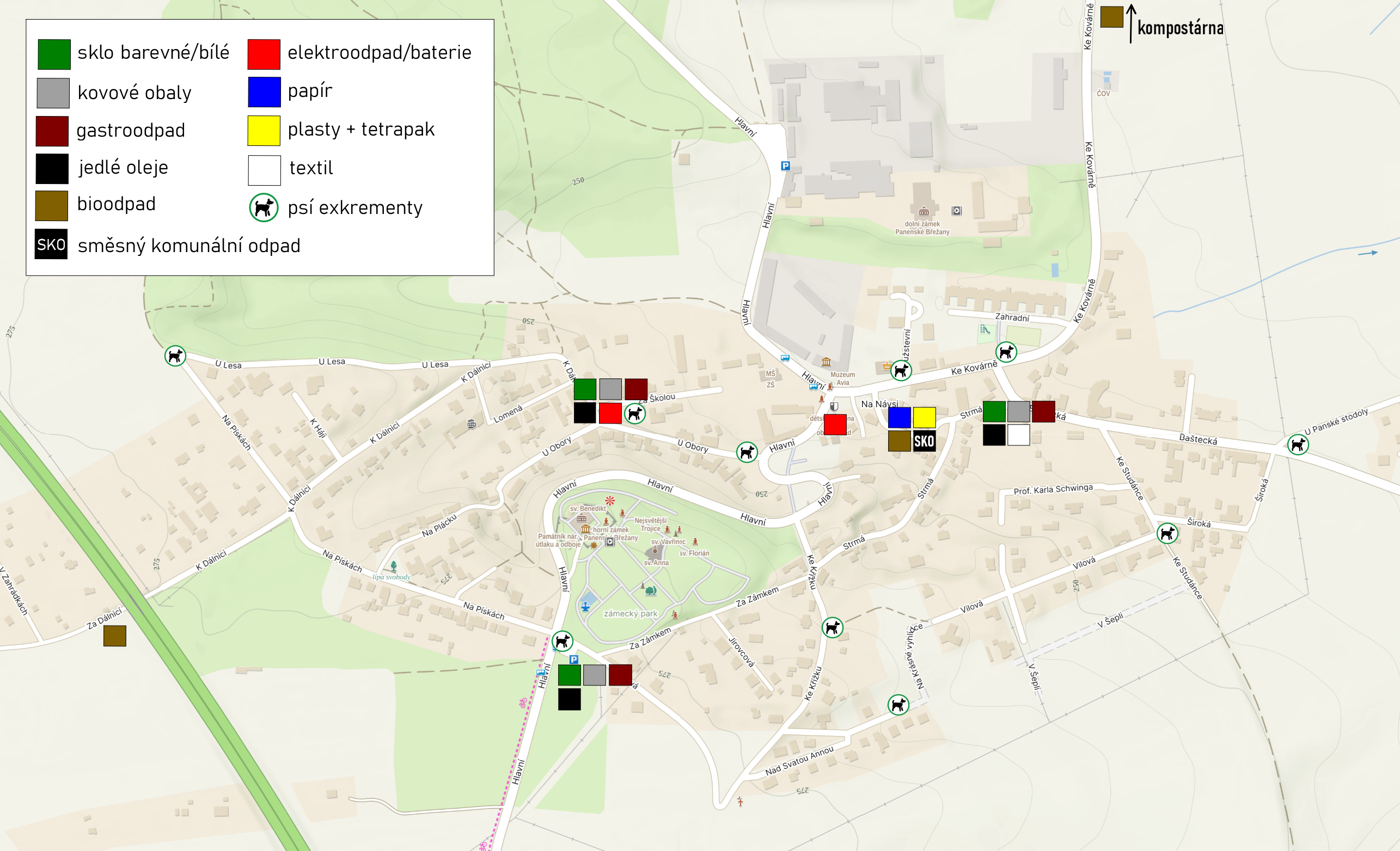Click the zámecký park label
Viewport: 1400px width, 851px height.
pos(630,614)
